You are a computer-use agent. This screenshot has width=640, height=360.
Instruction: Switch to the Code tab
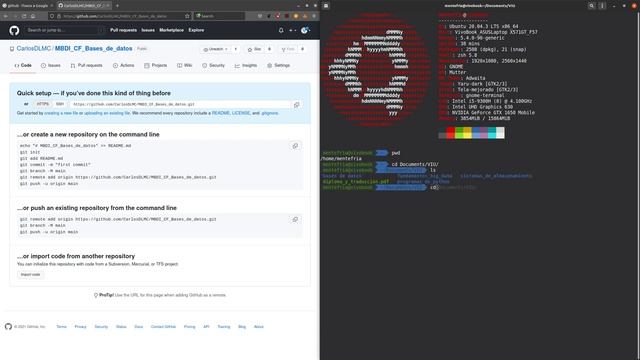pyautogui.click(x=23, y=65)
